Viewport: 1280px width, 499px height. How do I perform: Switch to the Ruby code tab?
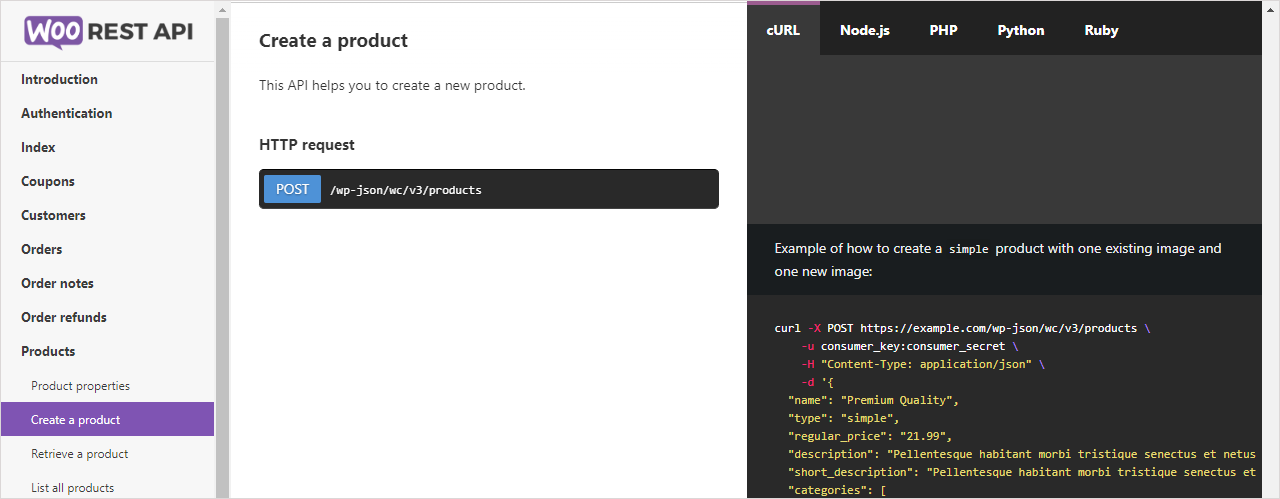pyautogui.click(x=1101, y=30)
